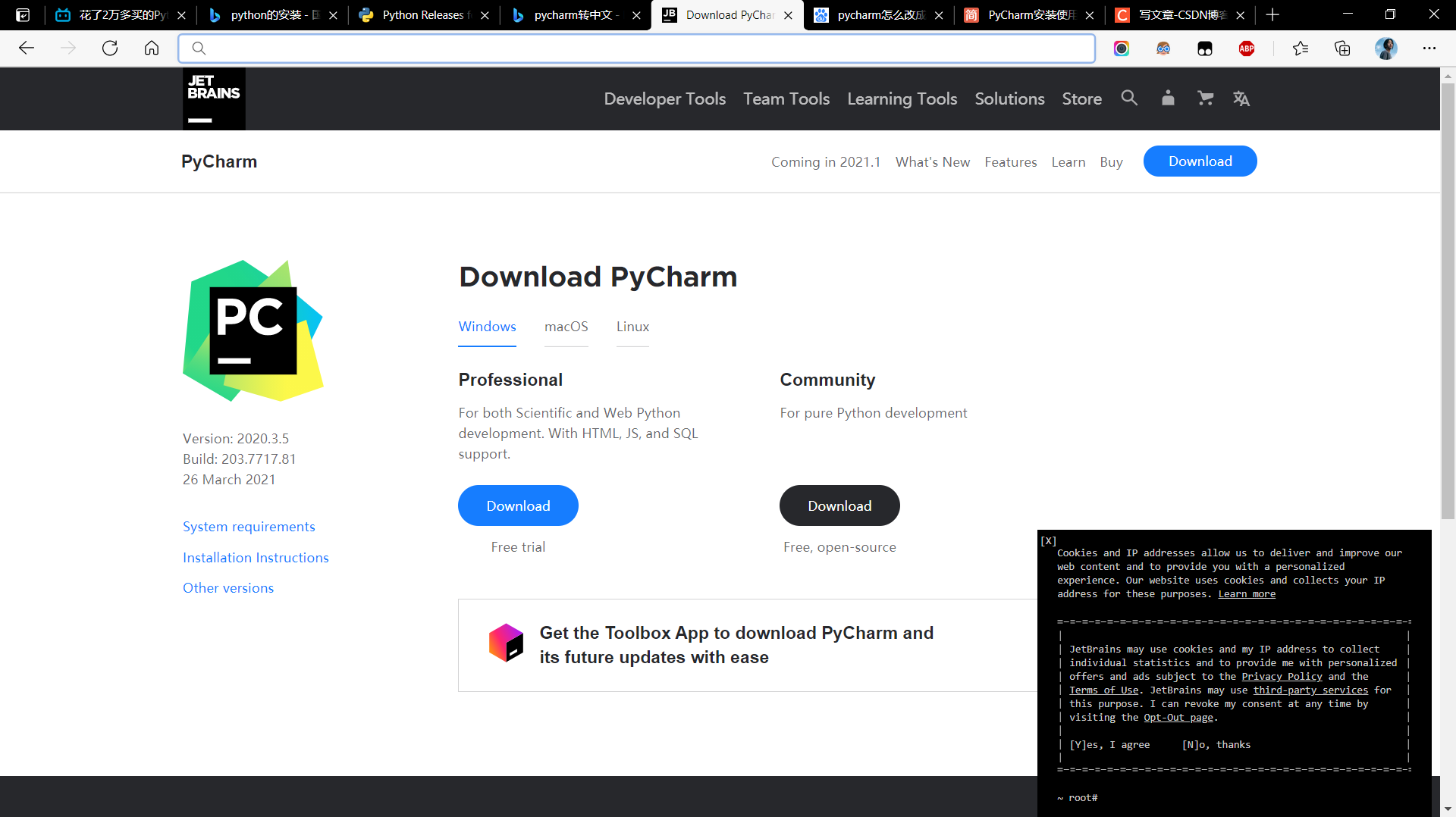The width and height of the screenshot is (1456, 817).
Task: Open Coming in 2021.1 link
Action: pos(826,162)
